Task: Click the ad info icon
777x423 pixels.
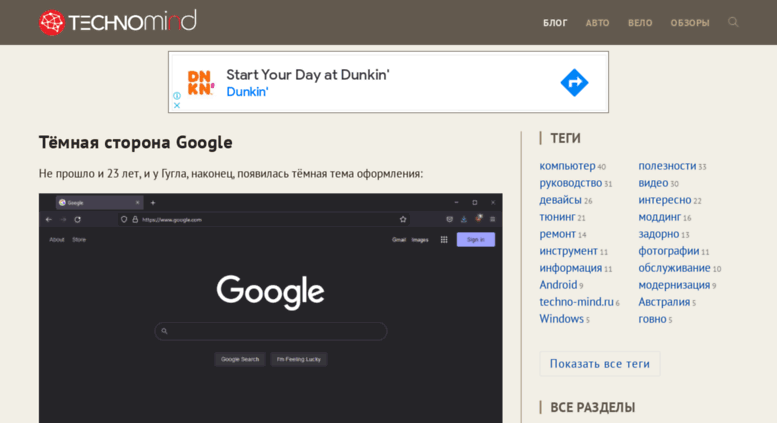Action: [177, 96]
